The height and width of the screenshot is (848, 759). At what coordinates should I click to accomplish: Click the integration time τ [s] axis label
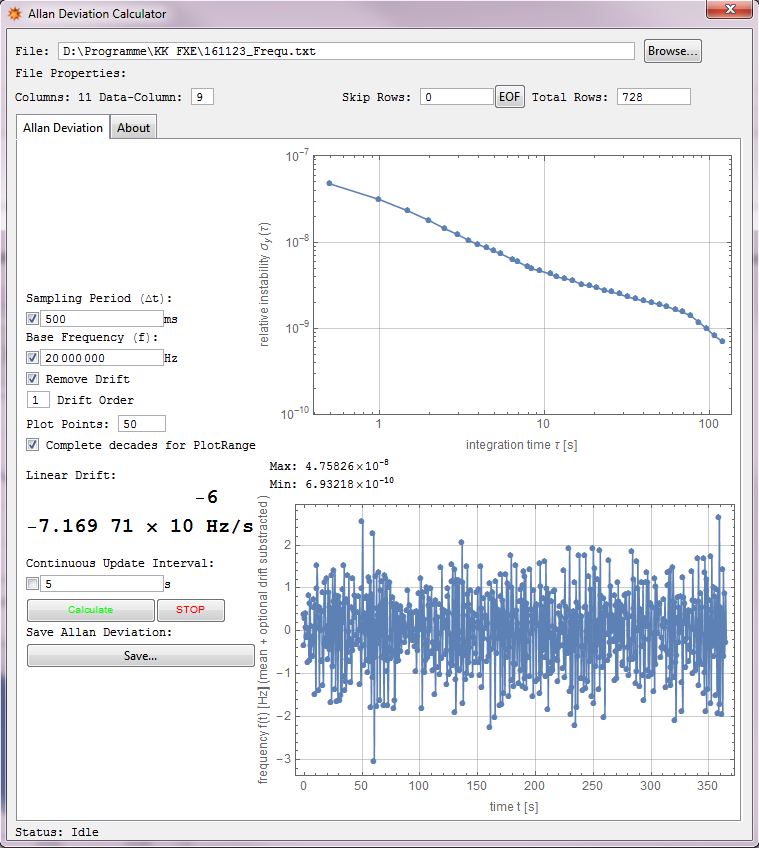tap(522, 445)
